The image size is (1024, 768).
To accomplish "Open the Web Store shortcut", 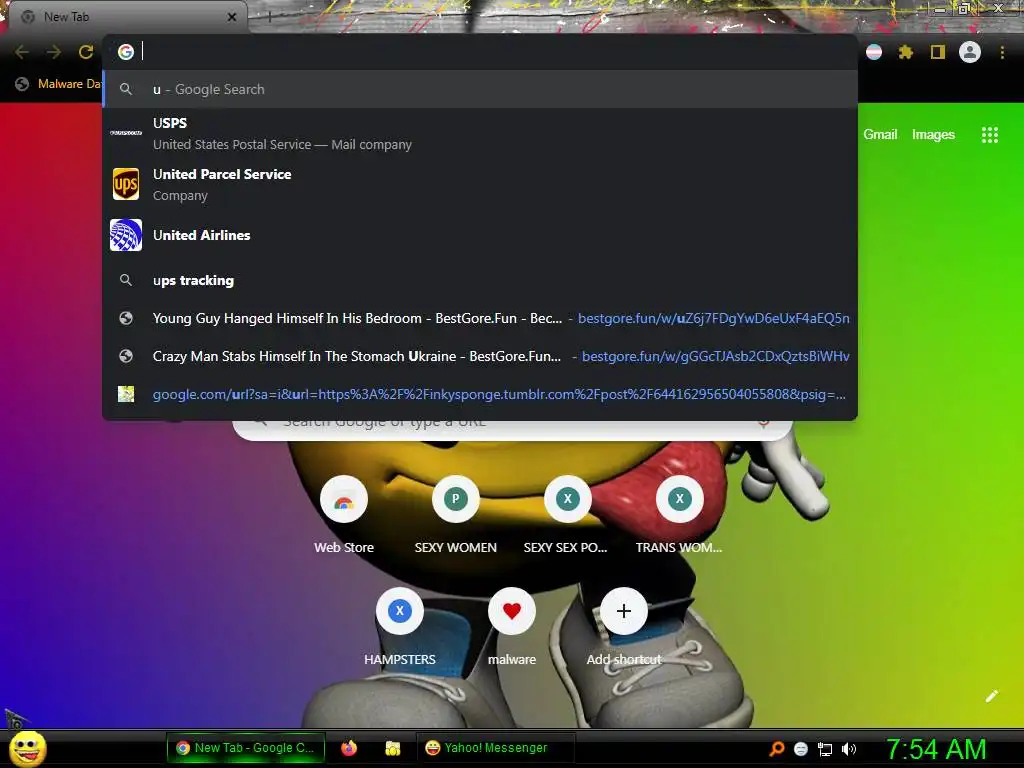I will 344,516.
